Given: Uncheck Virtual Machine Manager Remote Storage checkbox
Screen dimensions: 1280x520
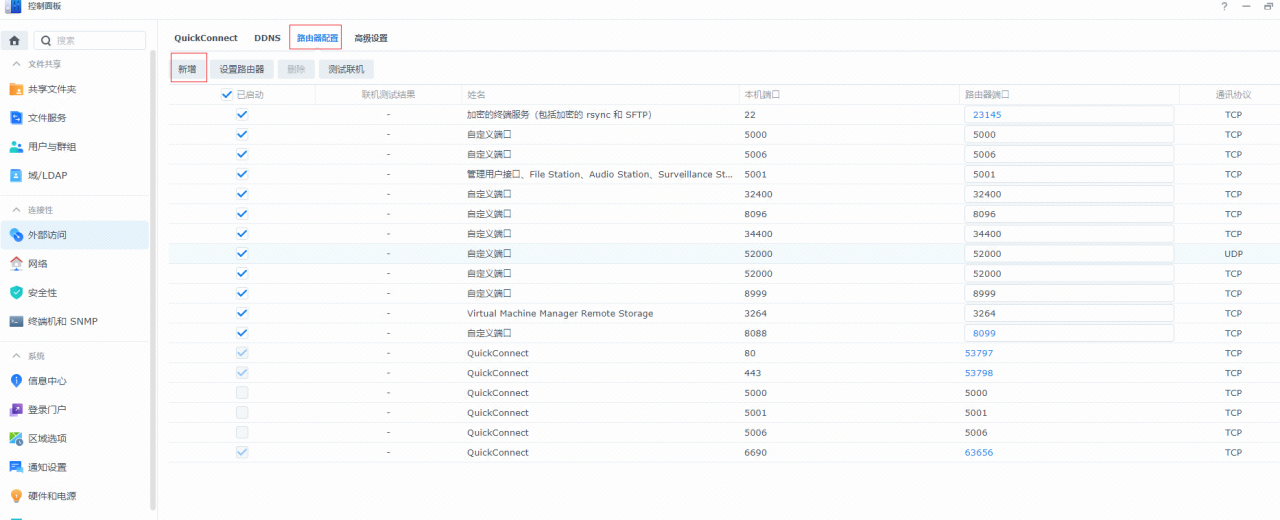Looking at the screenshot, I should pos(242,313).
